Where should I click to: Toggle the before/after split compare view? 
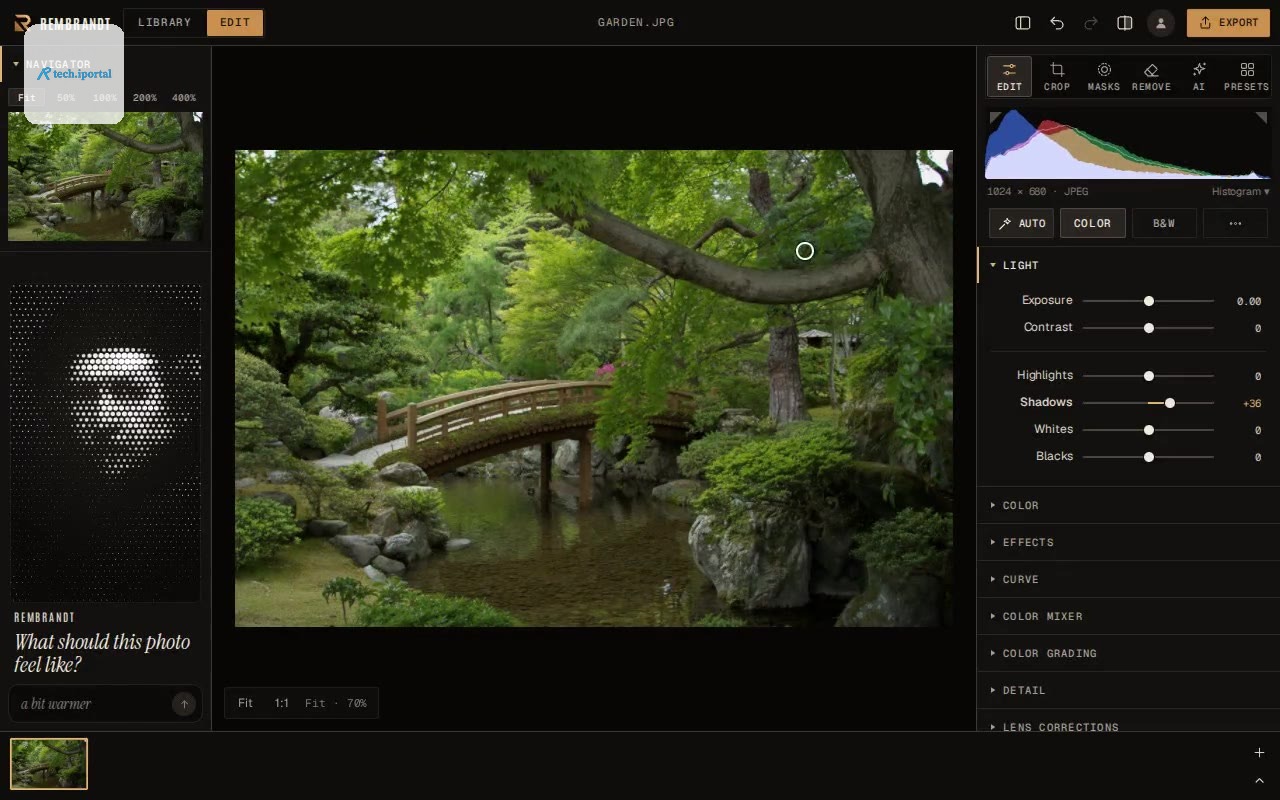[x=1125, y=22]
